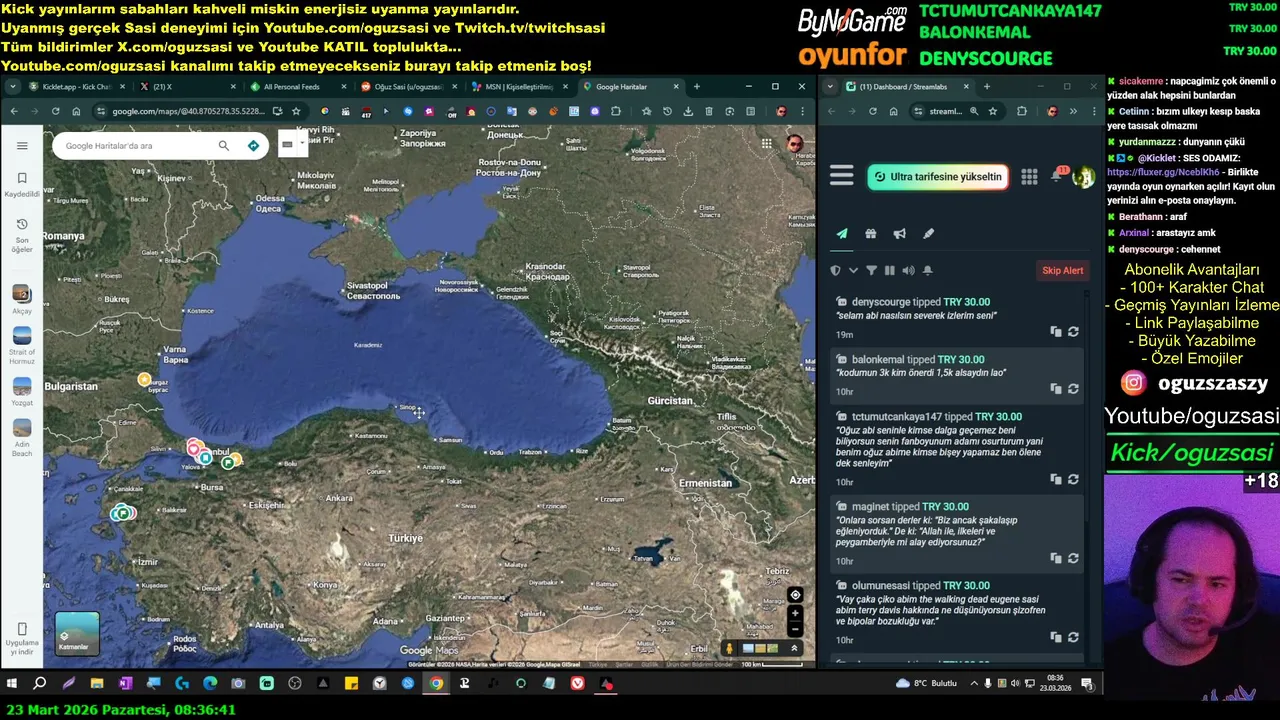
Task: Open the Google apps grid on Maps
Action: [x=766, y=143]
